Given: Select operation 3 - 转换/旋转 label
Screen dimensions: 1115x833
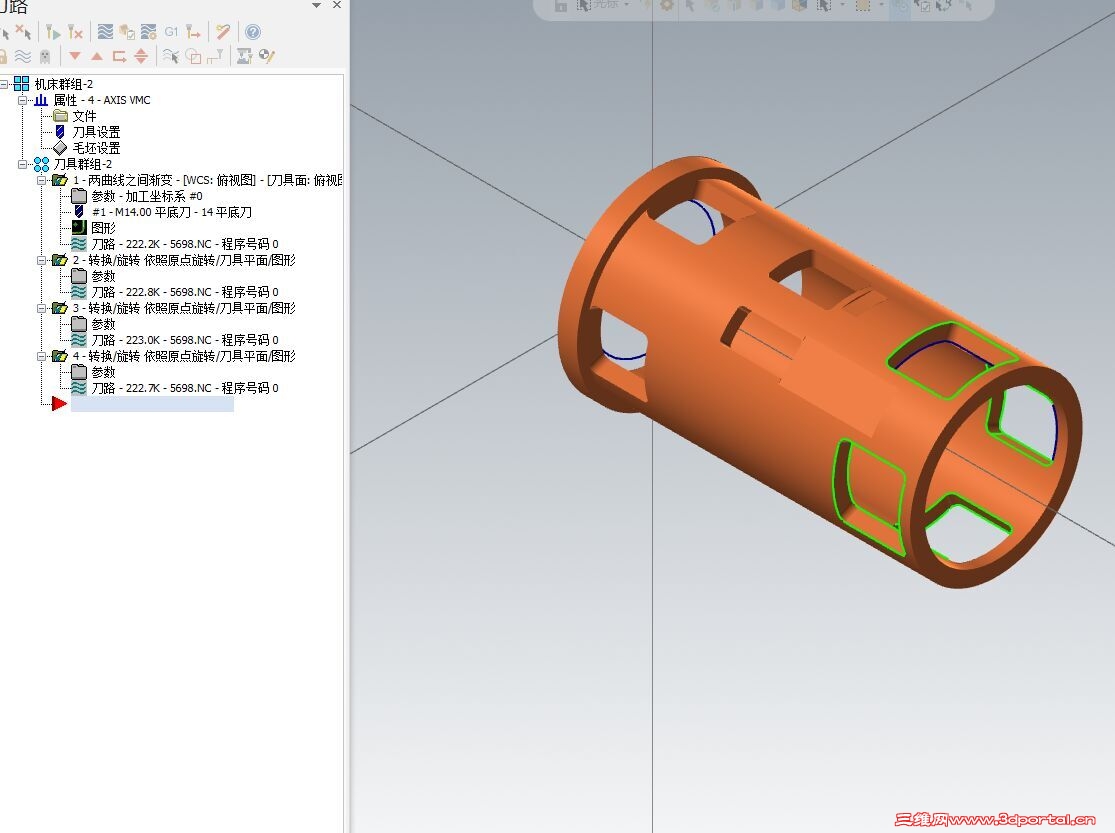Looking at the screenshot, I should tap(184, 308).
